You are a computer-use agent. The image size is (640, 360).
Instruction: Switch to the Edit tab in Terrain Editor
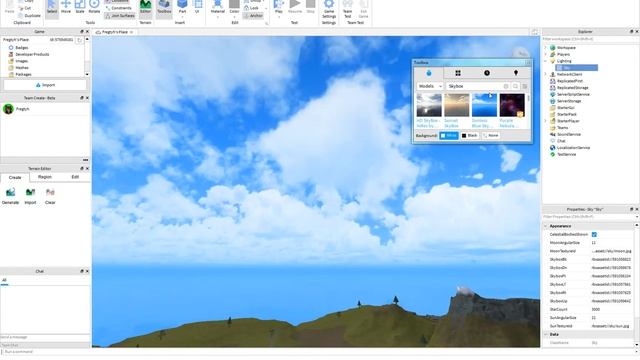click(75, 177)
